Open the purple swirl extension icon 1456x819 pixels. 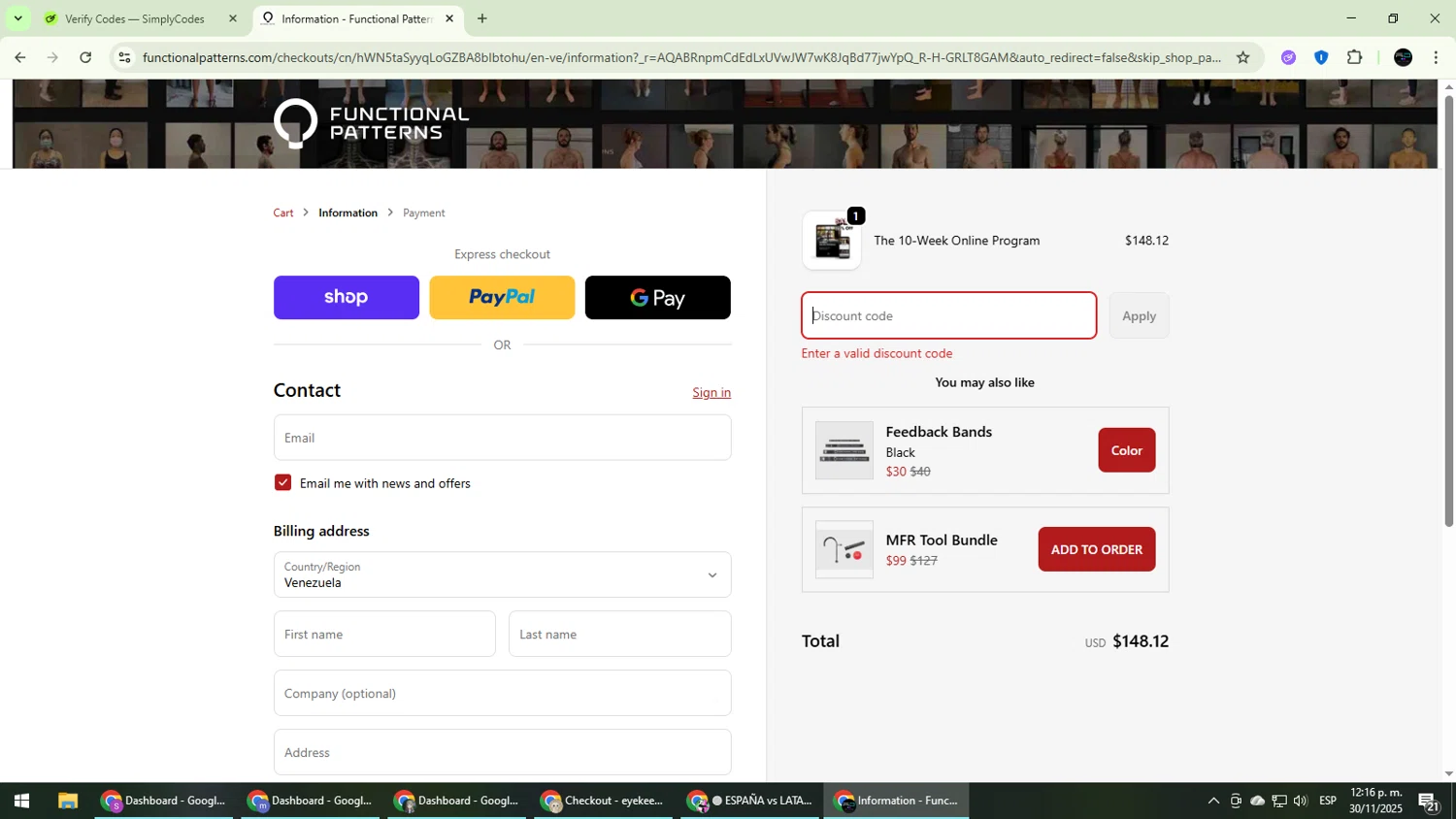point(1288,57)
